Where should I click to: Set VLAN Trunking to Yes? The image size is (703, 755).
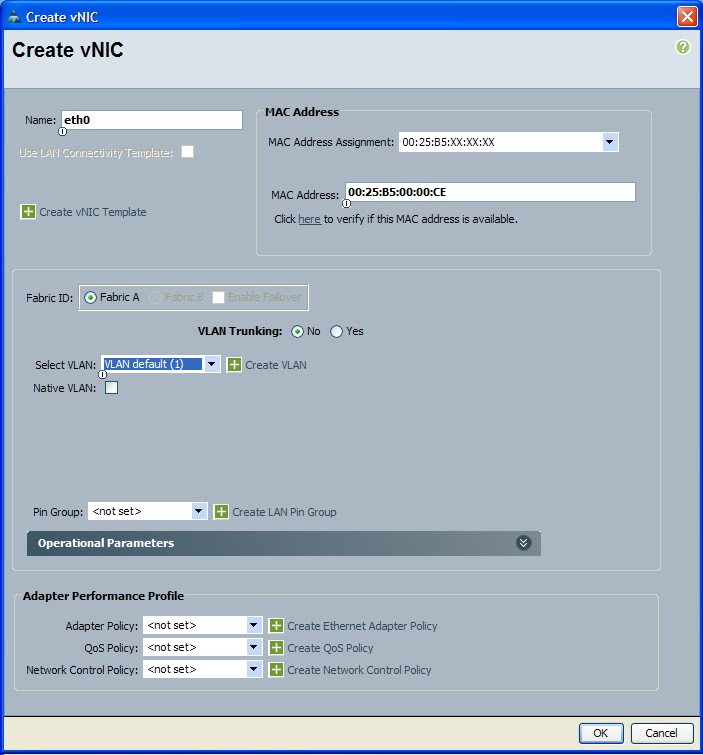336,331
